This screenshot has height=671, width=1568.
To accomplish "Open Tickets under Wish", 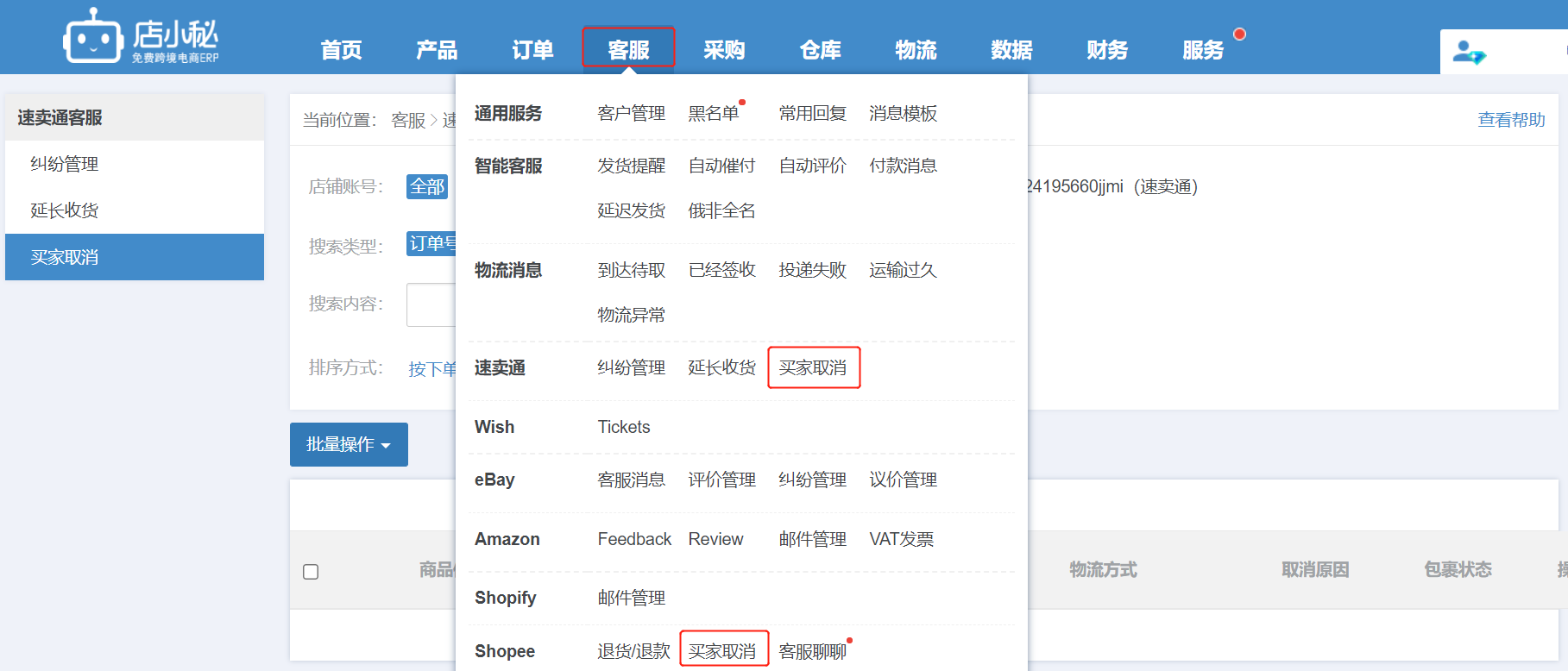I will coord(624,427).
